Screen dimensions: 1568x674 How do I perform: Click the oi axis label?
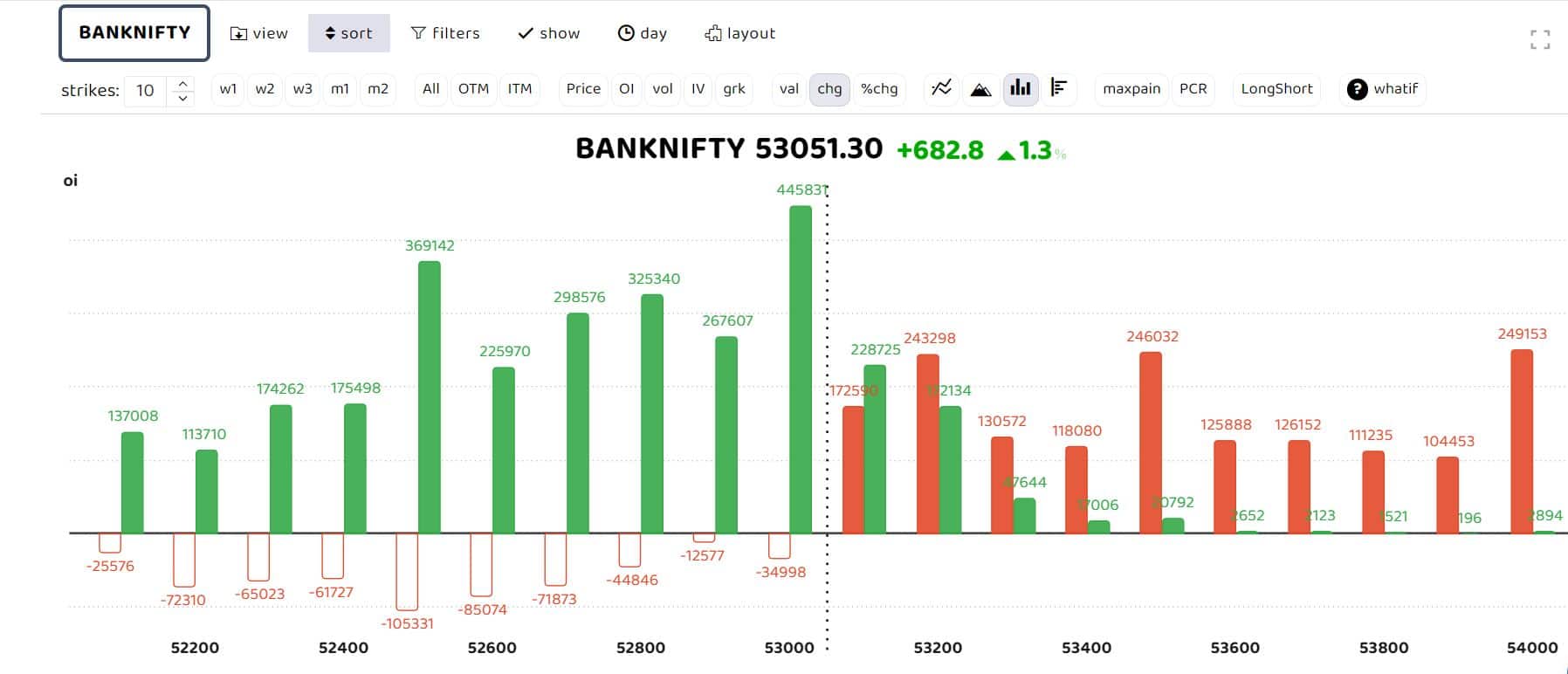click(71, 181)
